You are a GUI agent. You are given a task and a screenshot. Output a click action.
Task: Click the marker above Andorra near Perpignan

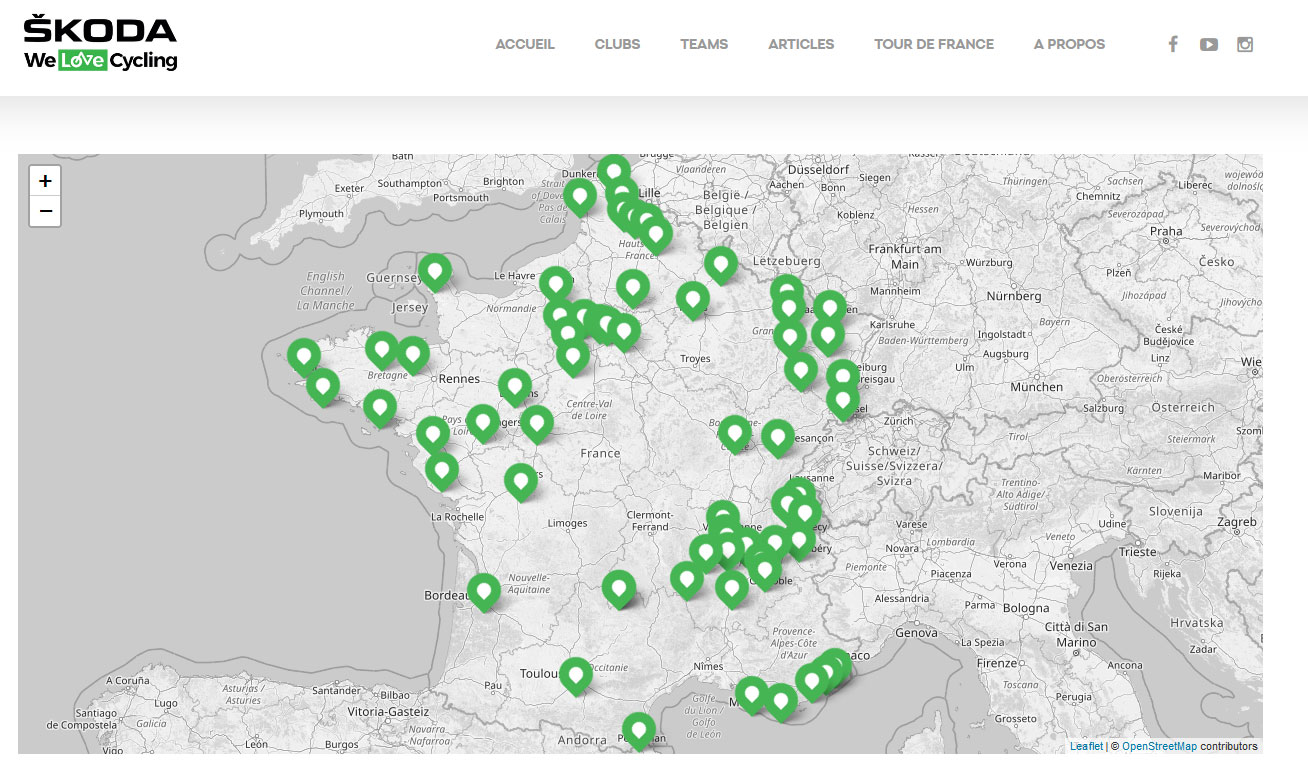point(639,730)
